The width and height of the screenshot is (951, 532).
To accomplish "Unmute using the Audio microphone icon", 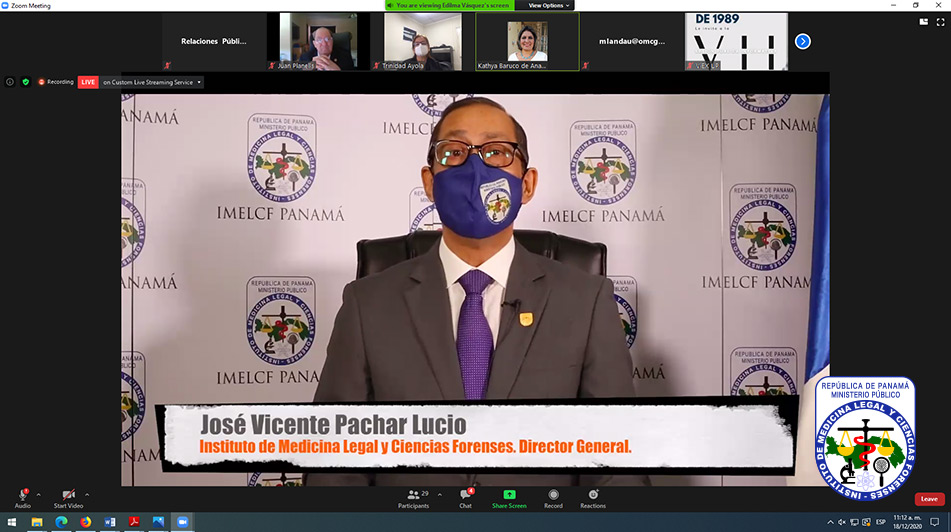I will tap(23, 495).
